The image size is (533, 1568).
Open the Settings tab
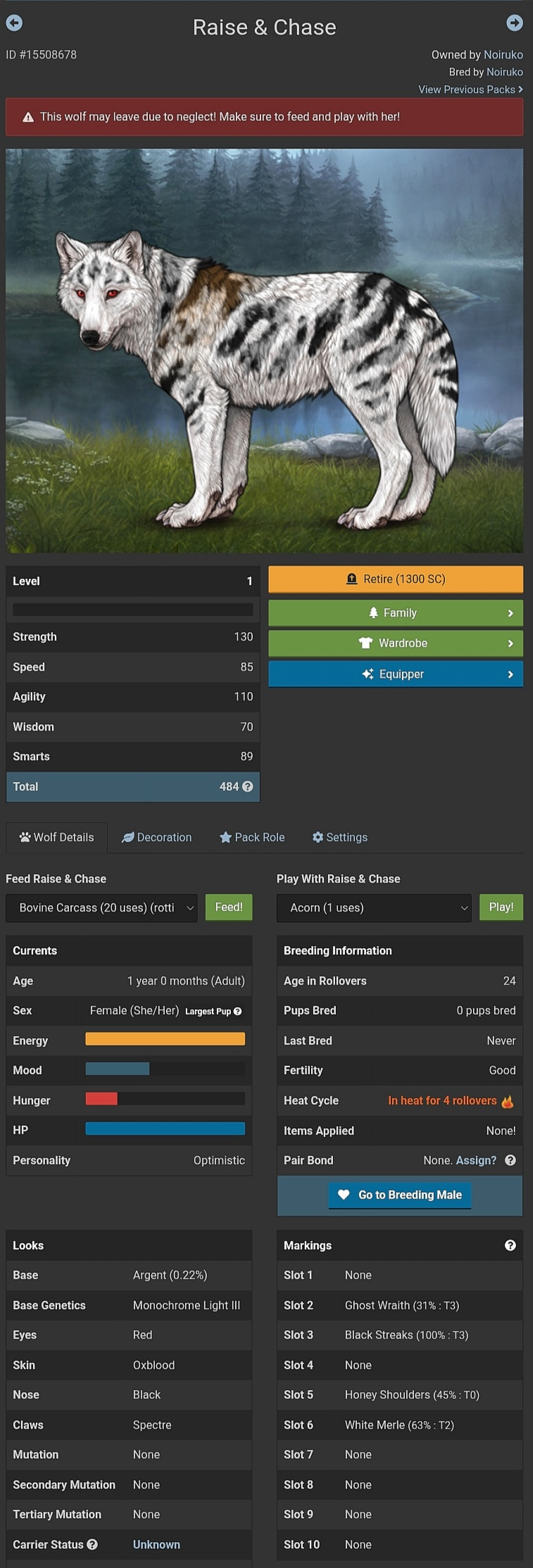click(x=340, y=837)
